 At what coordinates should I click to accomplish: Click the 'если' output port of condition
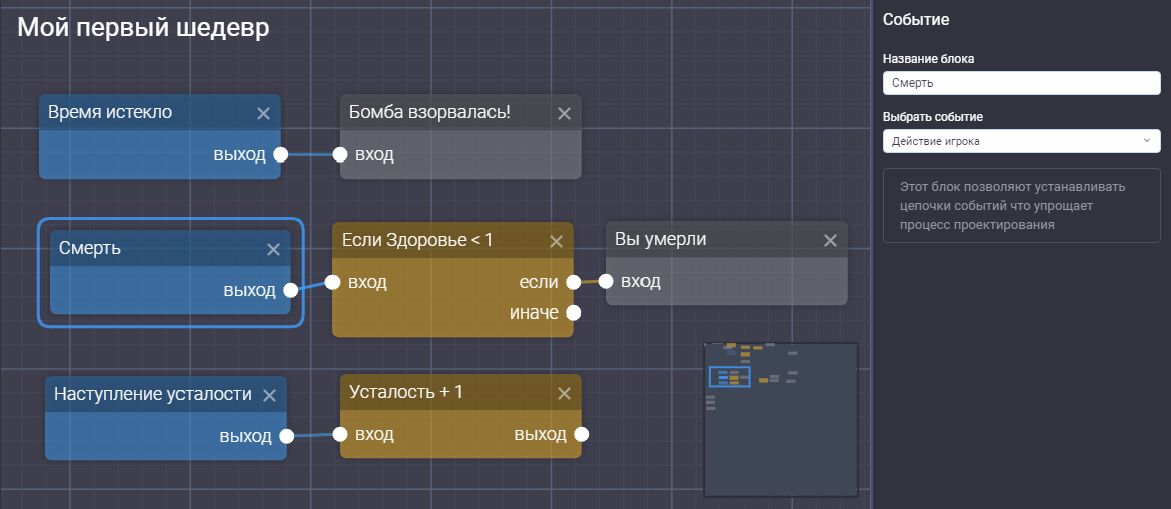[x=574, y=282]
